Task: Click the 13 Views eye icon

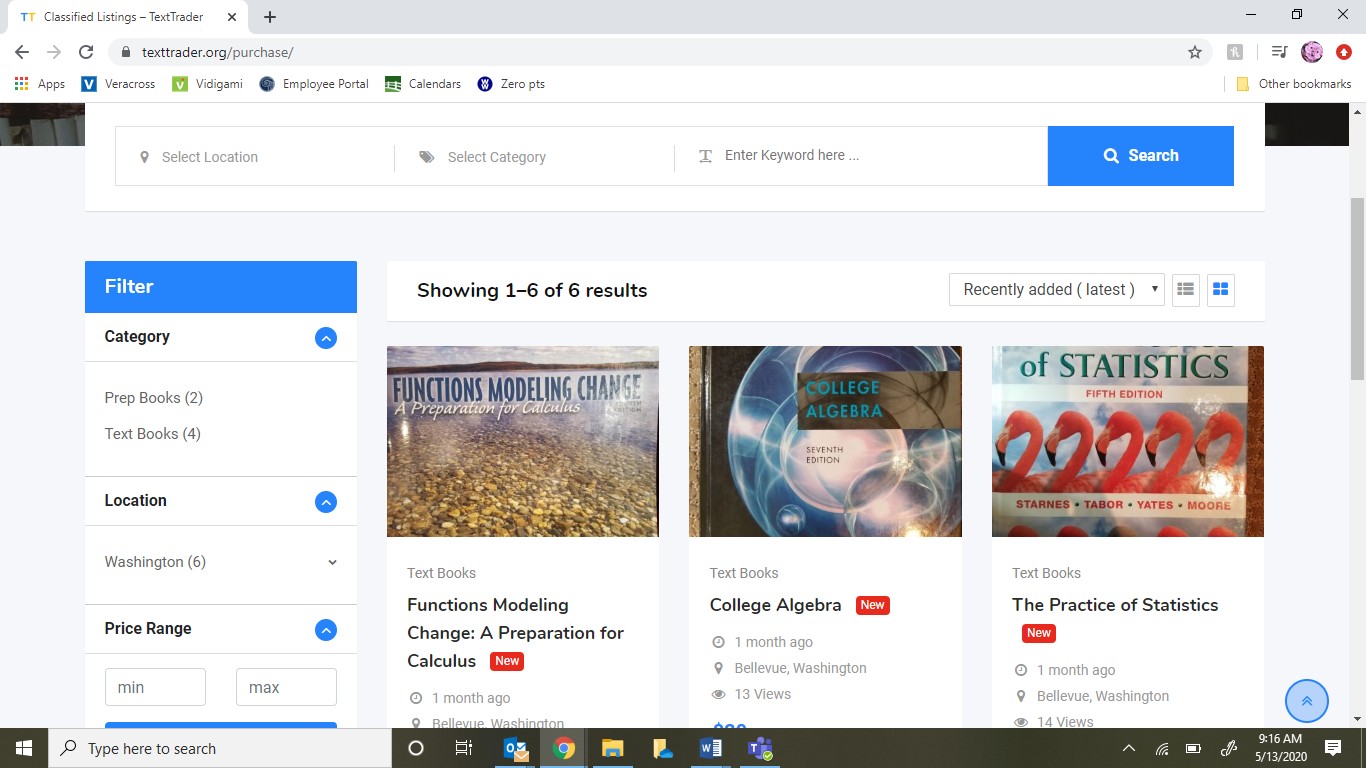Action: [x=718, y=694]
